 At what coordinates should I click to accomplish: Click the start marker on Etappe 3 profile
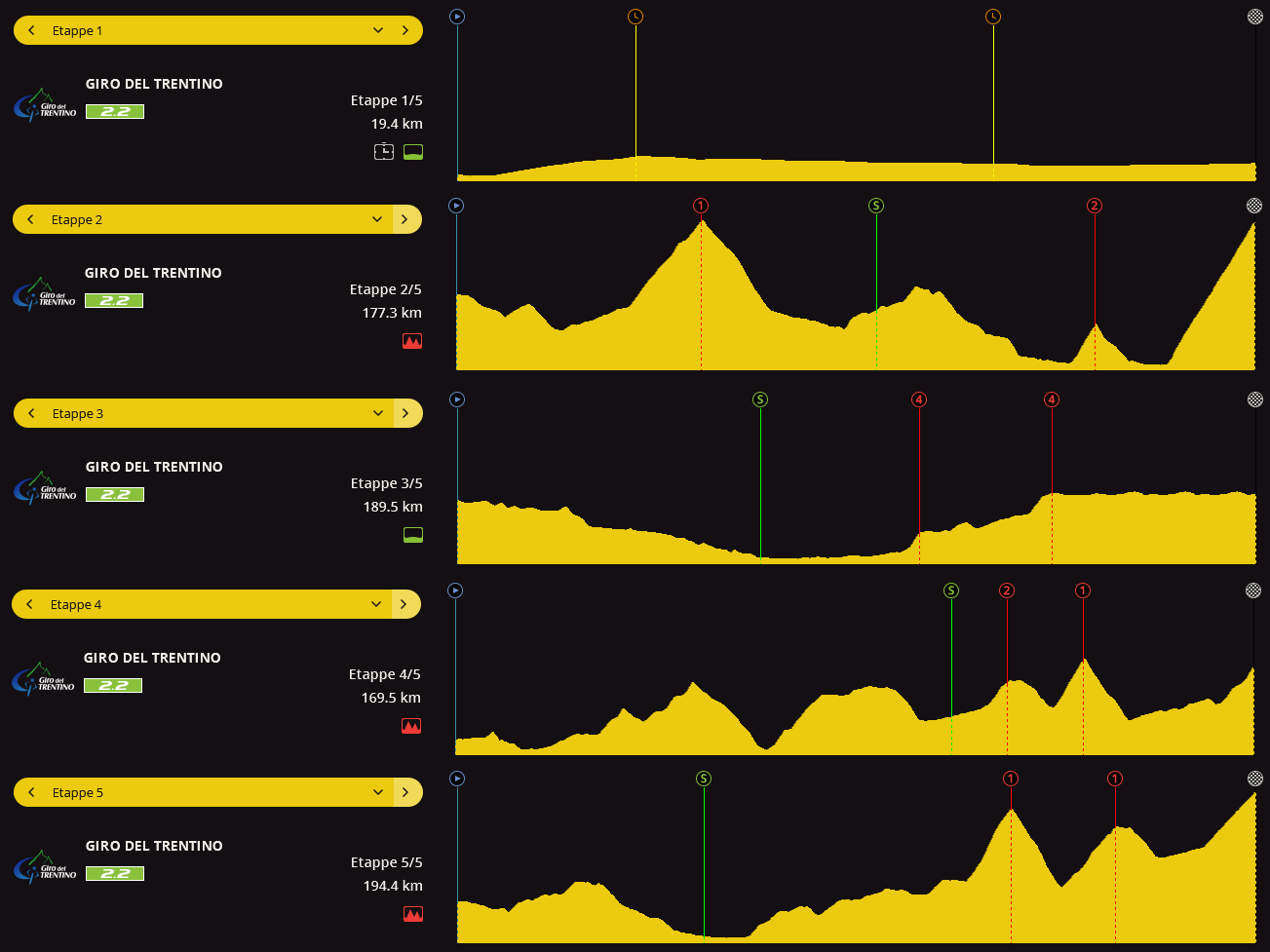pos(457,400)
